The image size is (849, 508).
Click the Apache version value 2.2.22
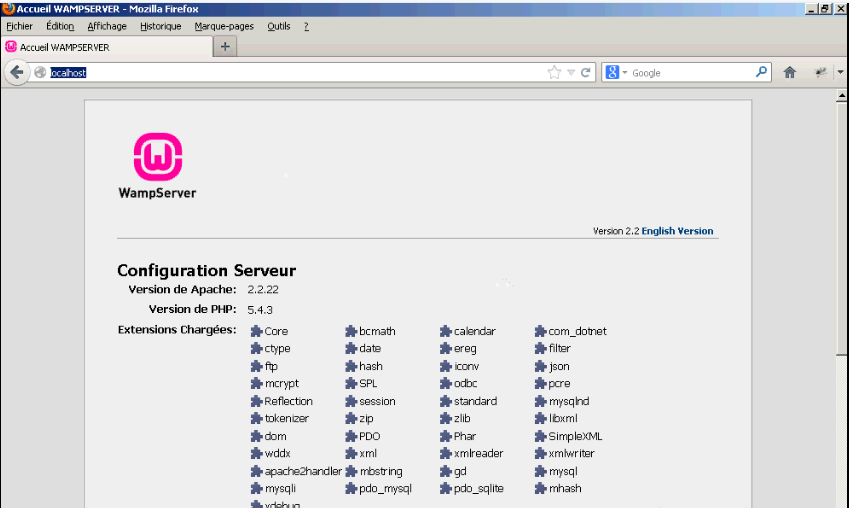point(263,290)
